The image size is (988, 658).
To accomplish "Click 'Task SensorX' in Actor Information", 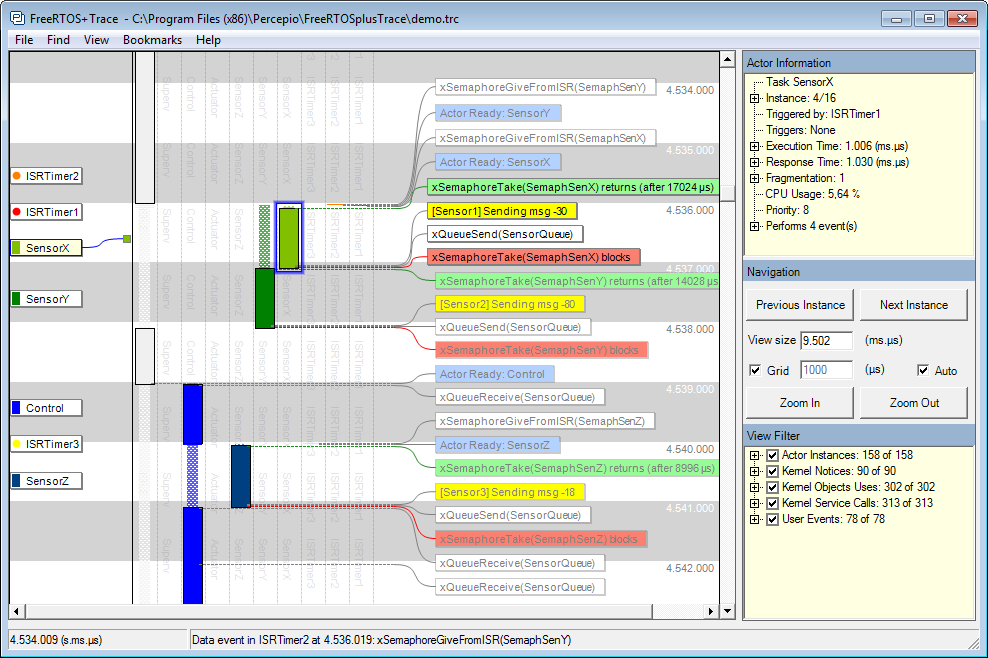I will (x=800, y=82).
